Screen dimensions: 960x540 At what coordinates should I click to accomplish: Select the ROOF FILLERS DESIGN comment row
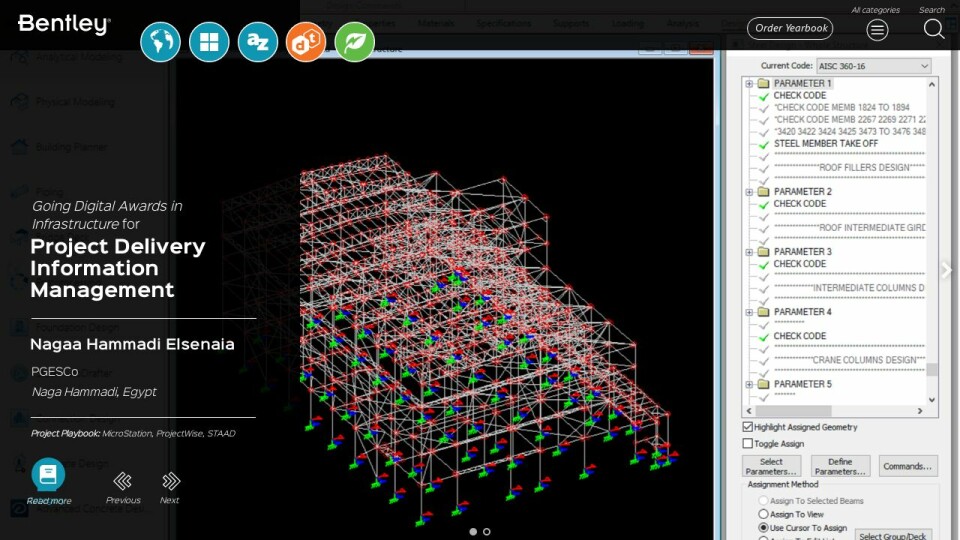pyautogui.click(x=849, y=167)
